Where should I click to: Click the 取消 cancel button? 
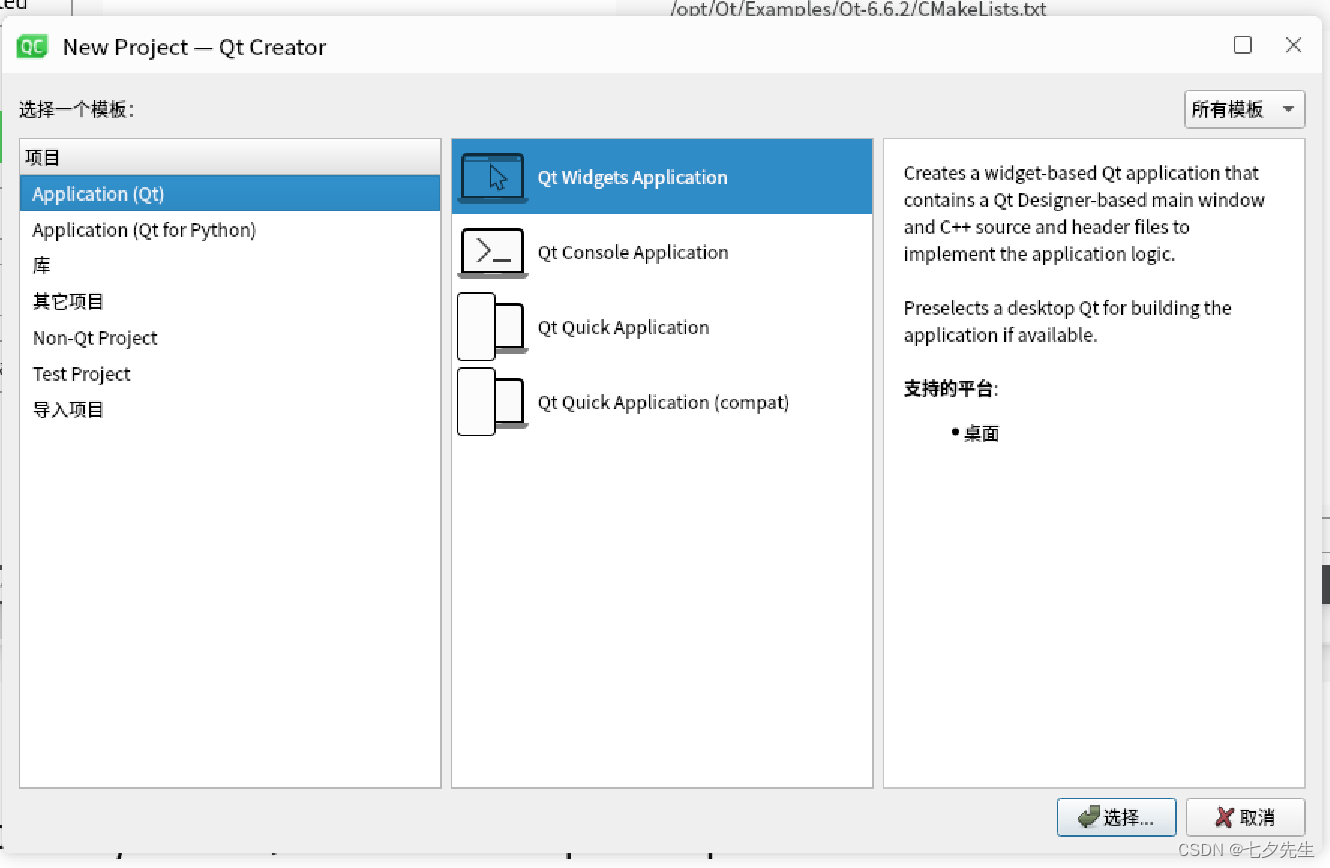click(x=1245, y=817)
